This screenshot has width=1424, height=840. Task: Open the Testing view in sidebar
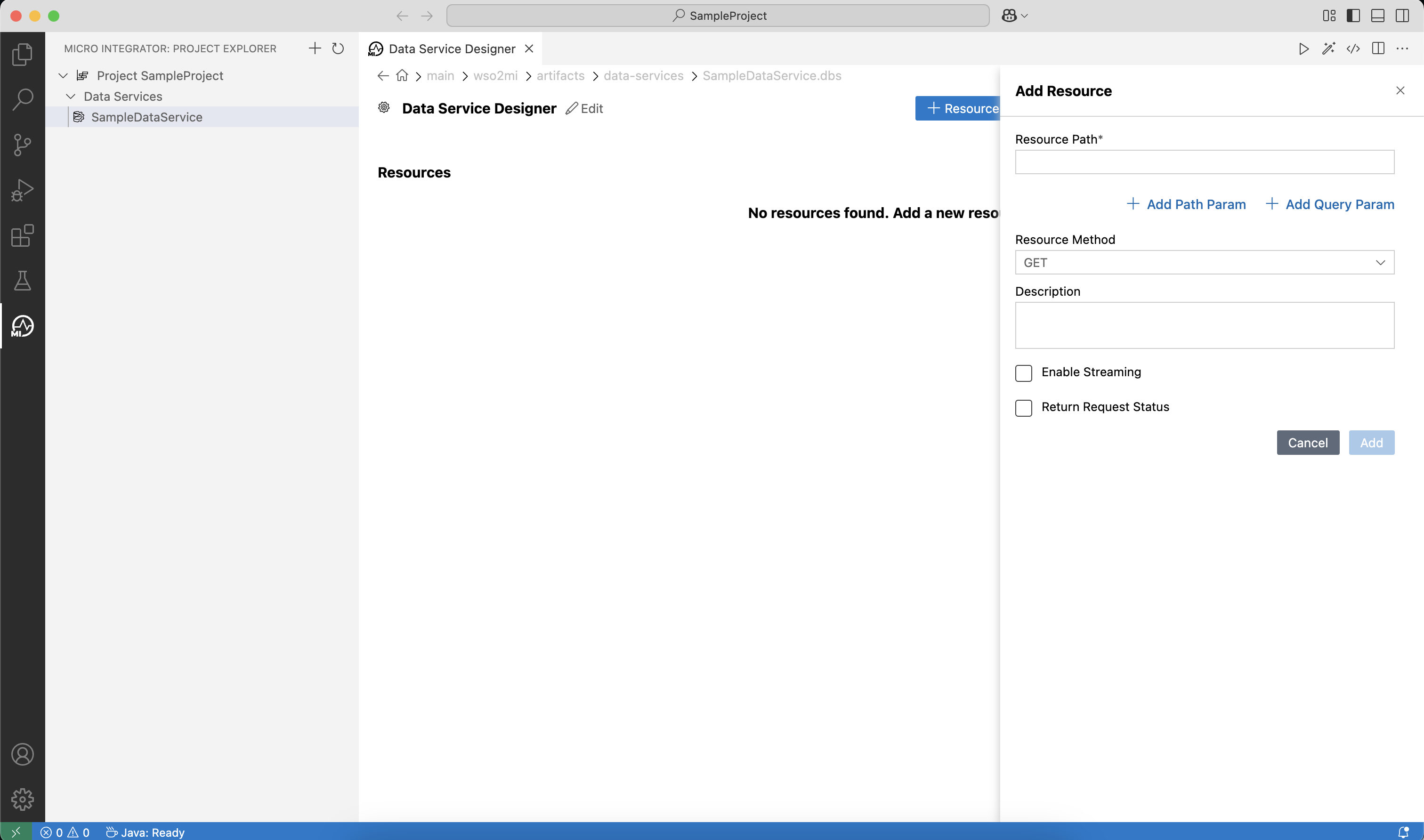click(22, 281)
